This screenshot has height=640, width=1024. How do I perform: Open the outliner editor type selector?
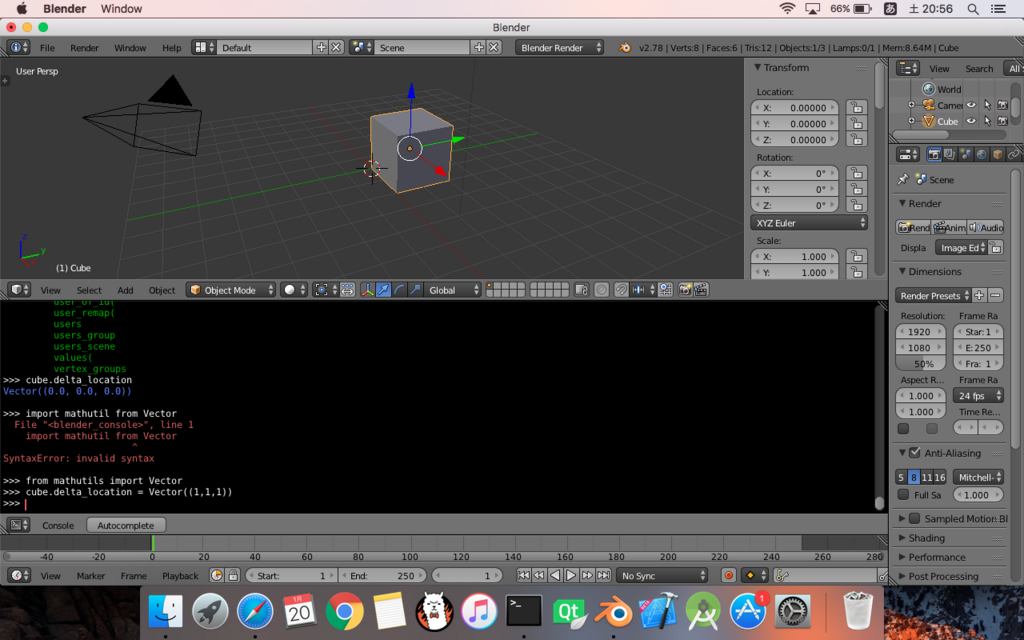click(x=908, y=68)
